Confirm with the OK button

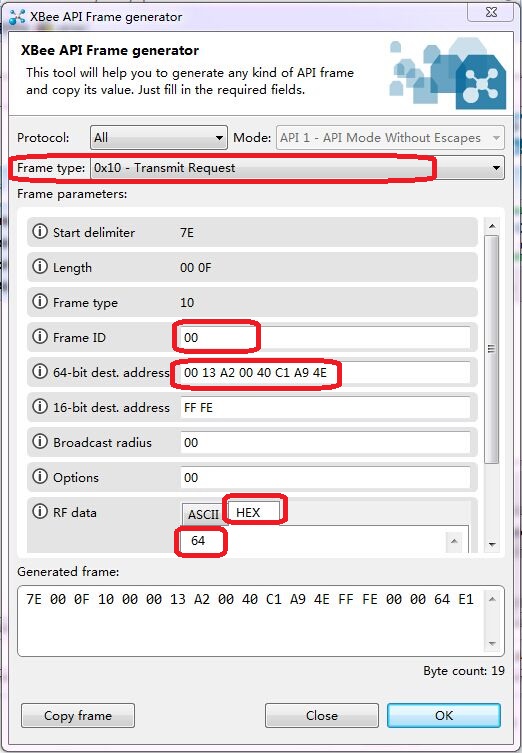click(x=444, y=716)
